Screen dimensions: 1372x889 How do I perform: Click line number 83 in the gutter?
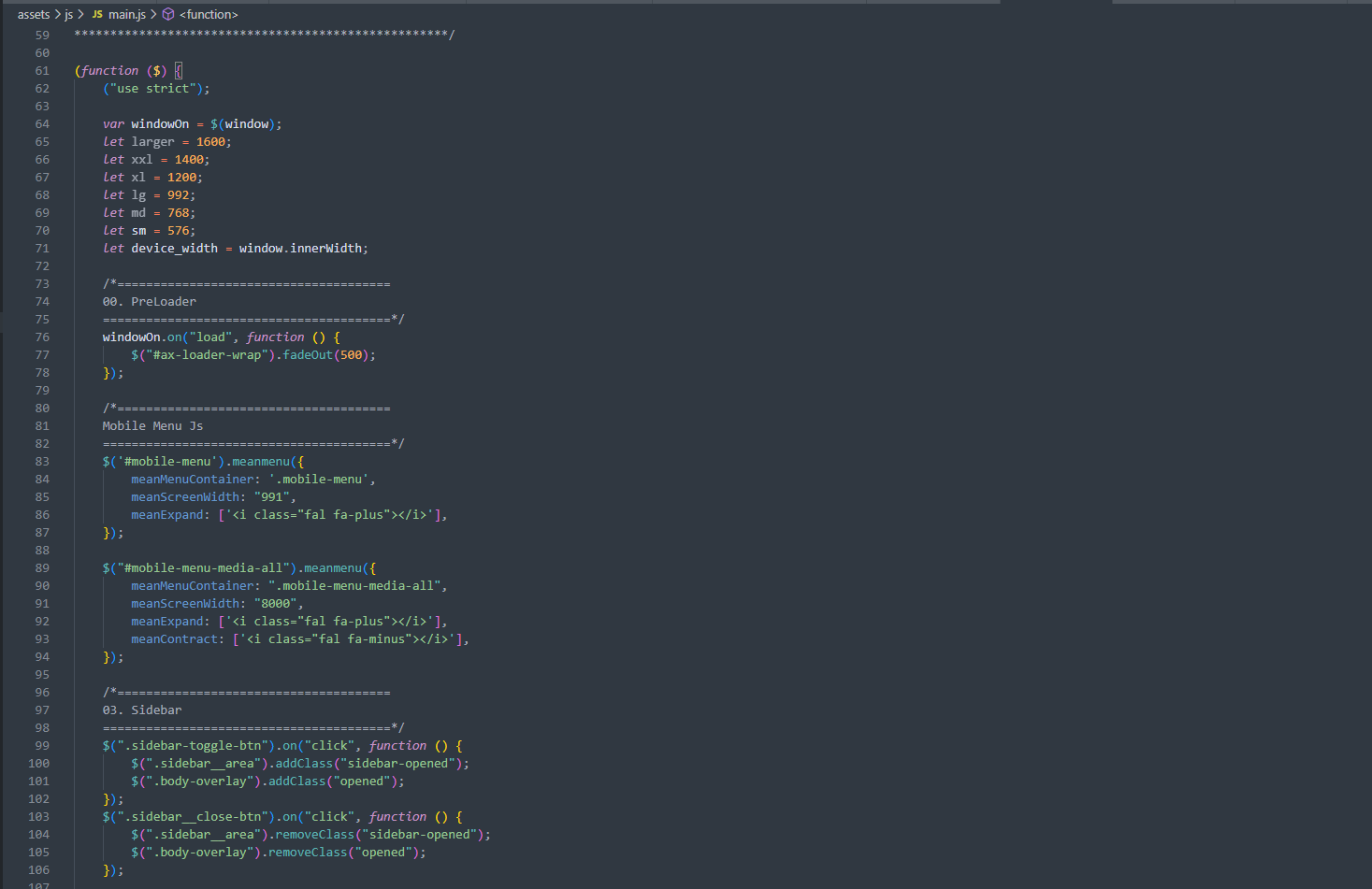coord(42,462)
